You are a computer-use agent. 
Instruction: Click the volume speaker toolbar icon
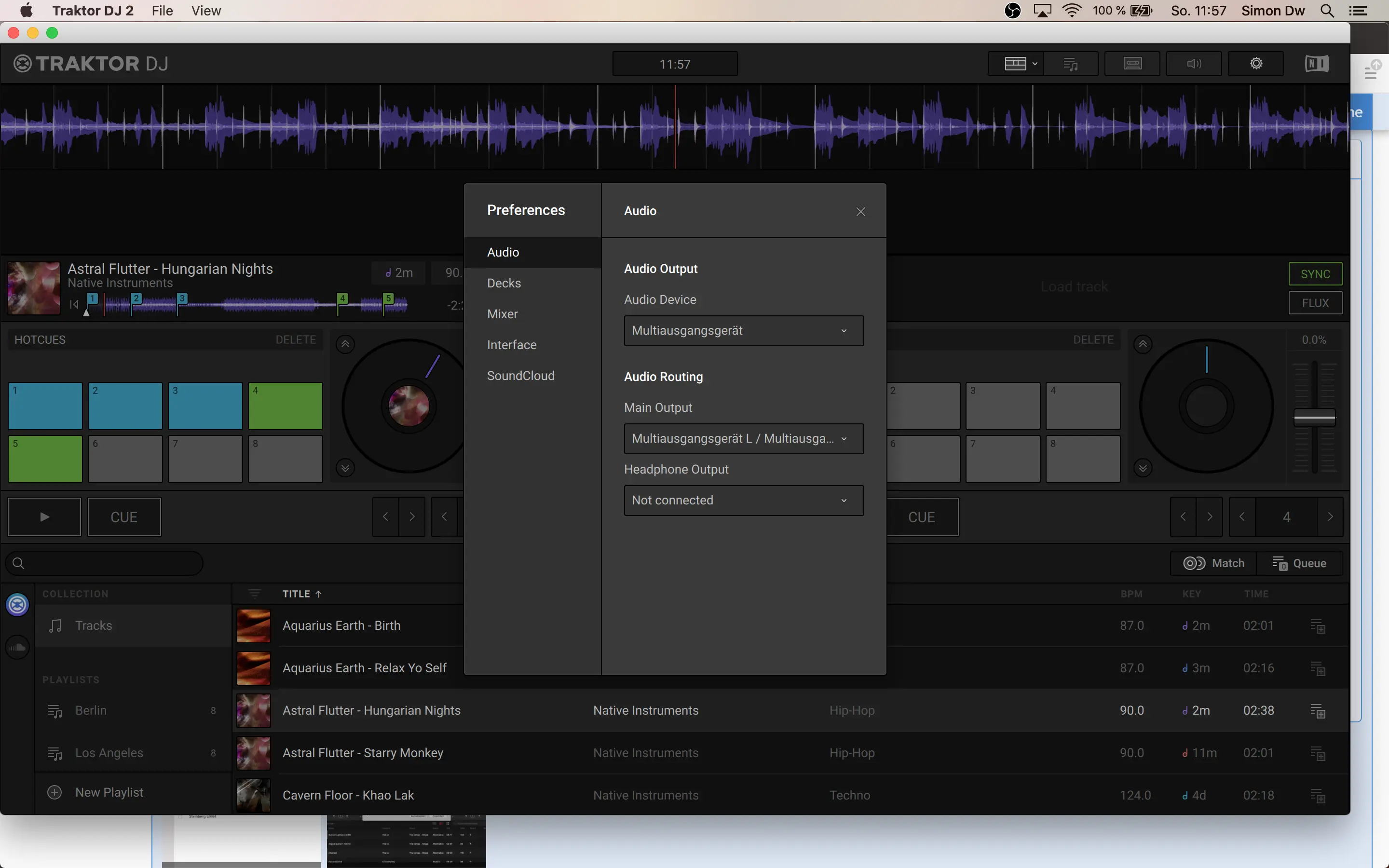1194,64
